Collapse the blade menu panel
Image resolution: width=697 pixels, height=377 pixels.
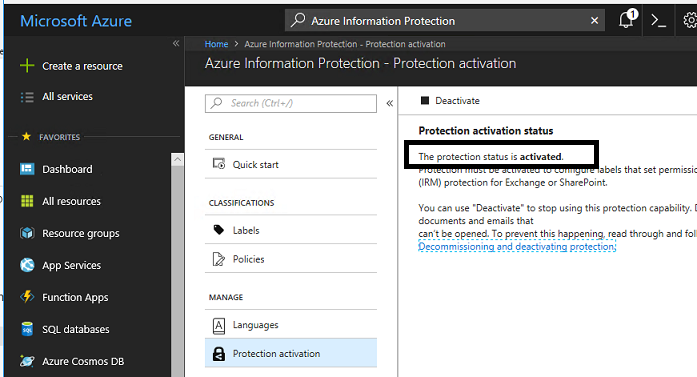pyautogui.click(x=389, y=104)
